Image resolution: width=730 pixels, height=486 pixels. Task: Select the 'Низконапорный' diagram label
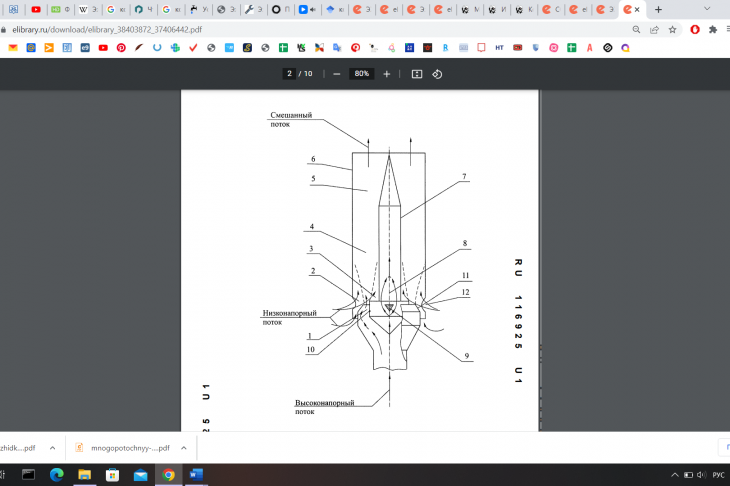tap(290, 313)
